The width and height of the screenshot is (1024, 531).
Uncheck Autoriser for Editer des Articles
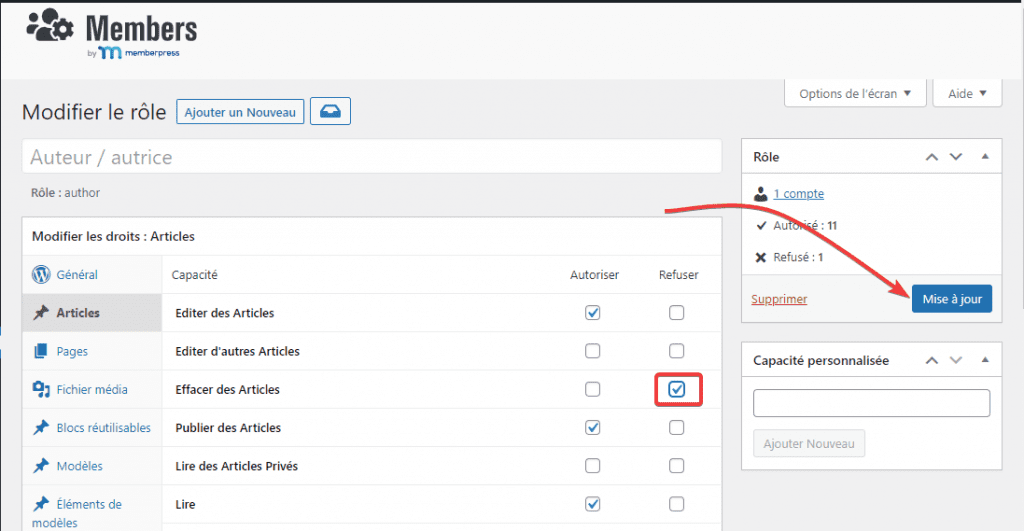click(x=592, y=313)
